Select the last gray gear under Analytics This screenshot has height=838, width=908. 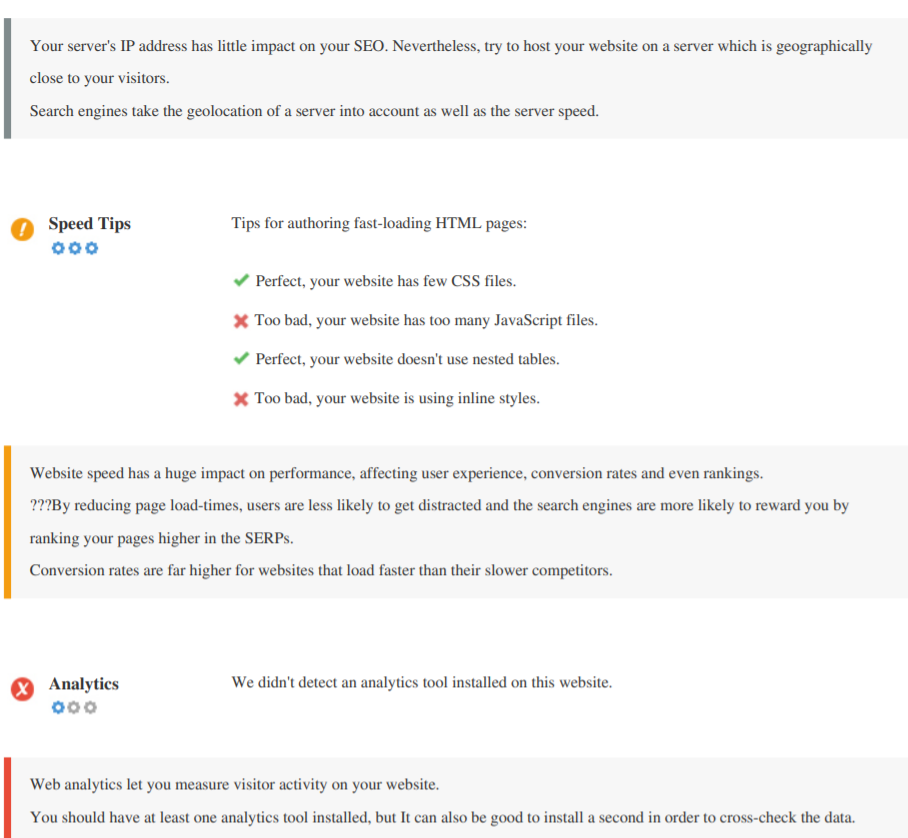[92, 708]
